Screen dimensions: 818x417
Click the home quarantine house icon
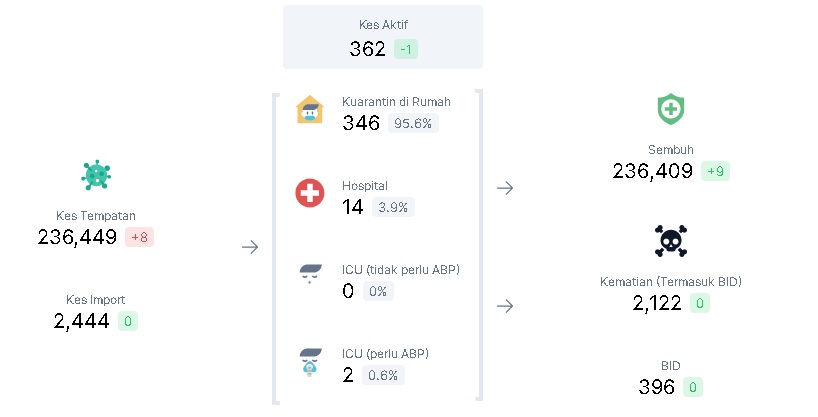click(x=310, y=110)
